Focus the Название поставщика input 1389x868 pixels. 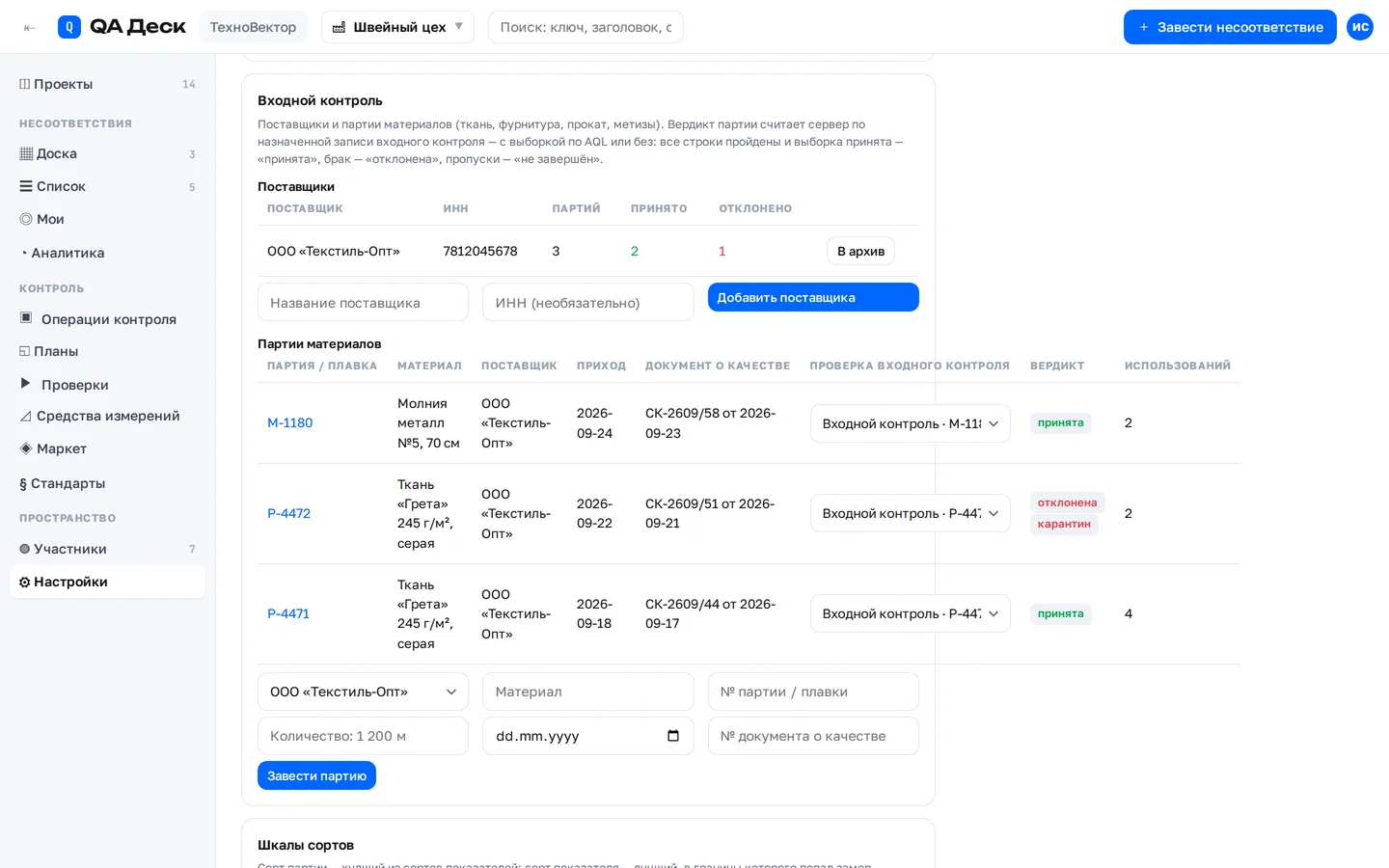(x=363, y=302)
